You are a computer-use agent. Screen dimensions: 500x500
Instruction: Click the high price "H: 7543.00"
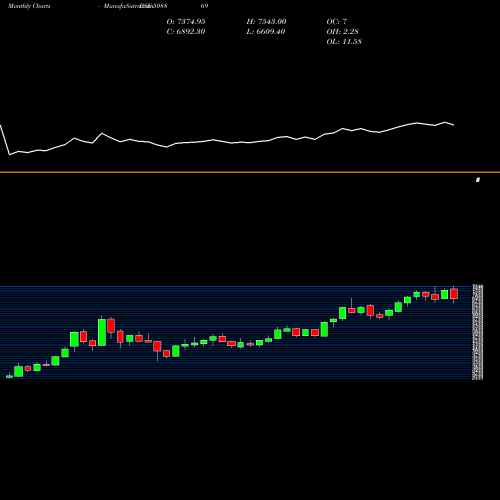(x=266, y=22)
